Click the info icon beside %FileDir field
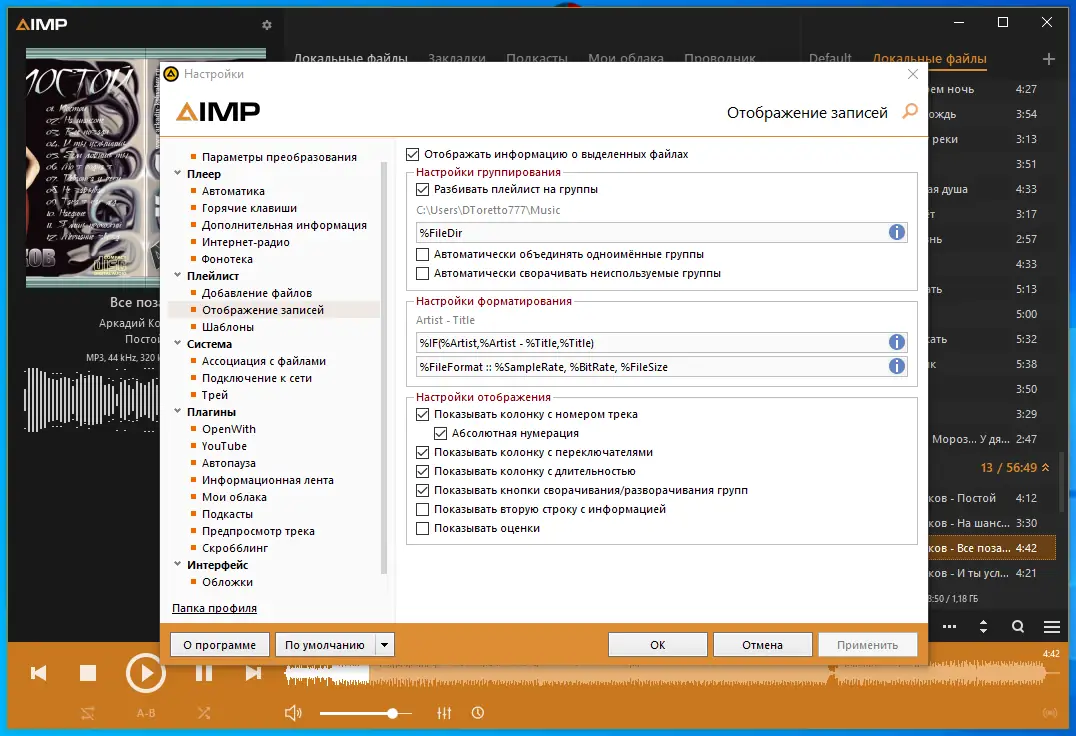 pos(896,233)
